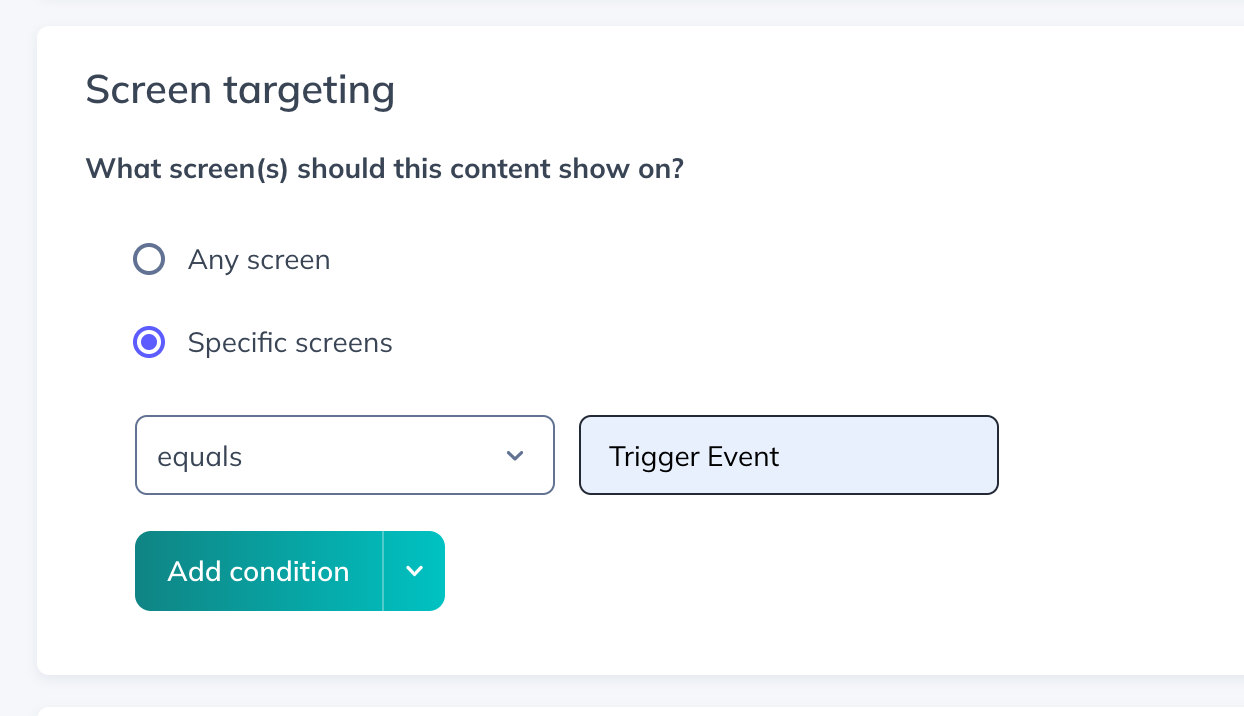Click the "equals" text in the combo box
Image resolution: width=1244 pixels, height=716 pixels.
[200, 457]
